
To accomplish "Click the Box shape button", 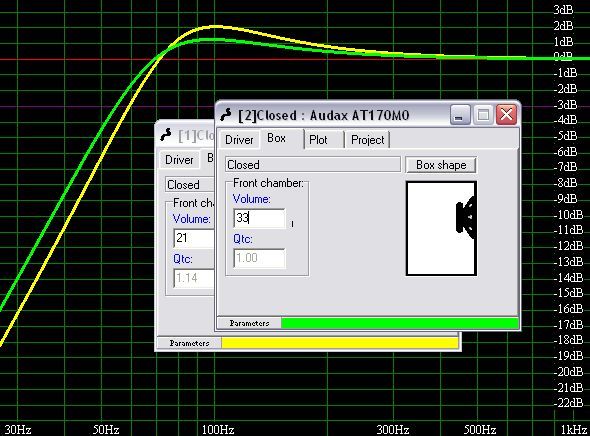I will coord(441,165).
